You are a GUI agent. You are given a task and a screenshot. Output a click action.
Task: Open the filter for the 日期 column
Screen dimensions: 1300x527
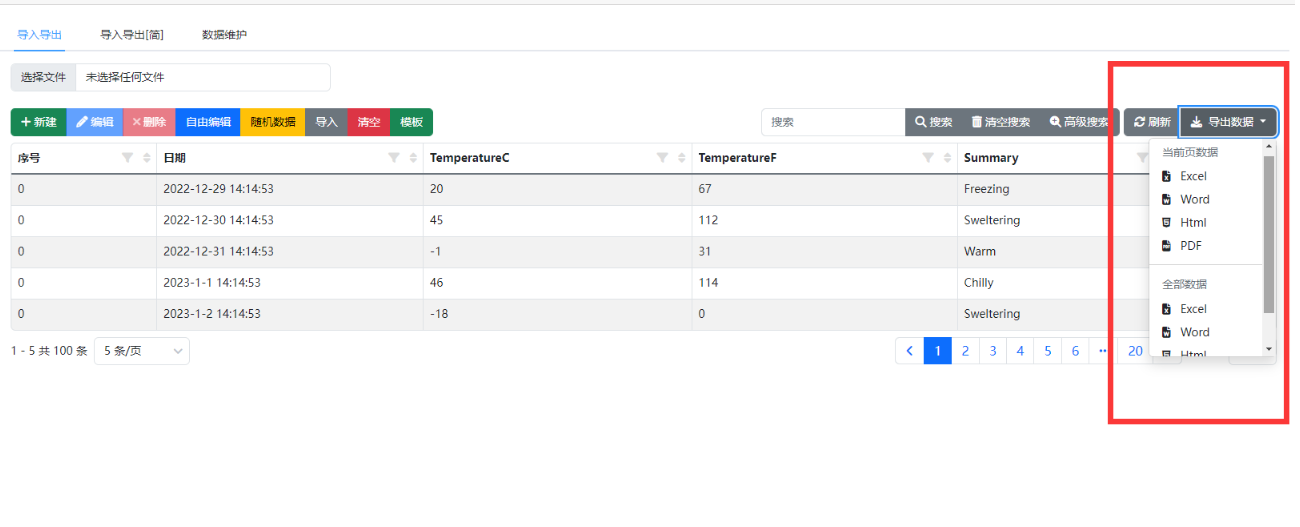394,158
